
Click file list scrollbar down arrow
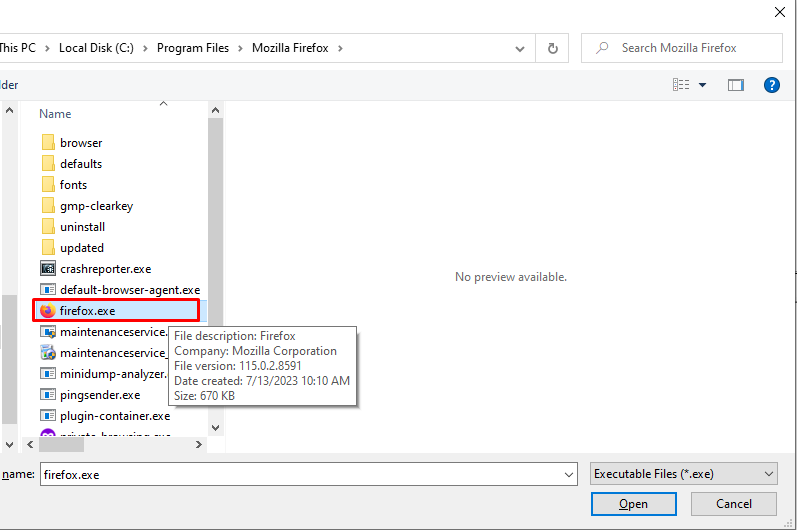tap(216, 428)
